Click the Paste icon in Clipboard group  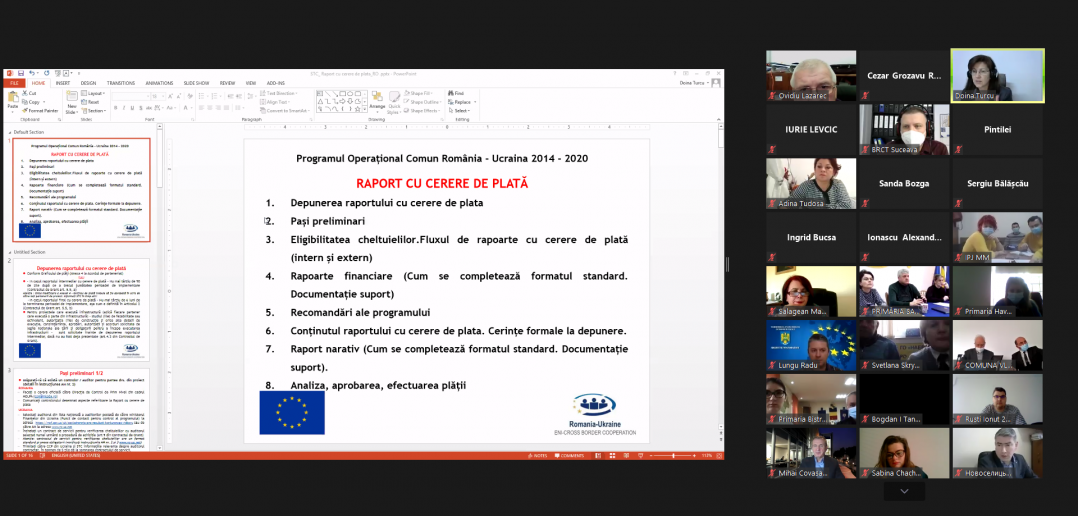13,99
